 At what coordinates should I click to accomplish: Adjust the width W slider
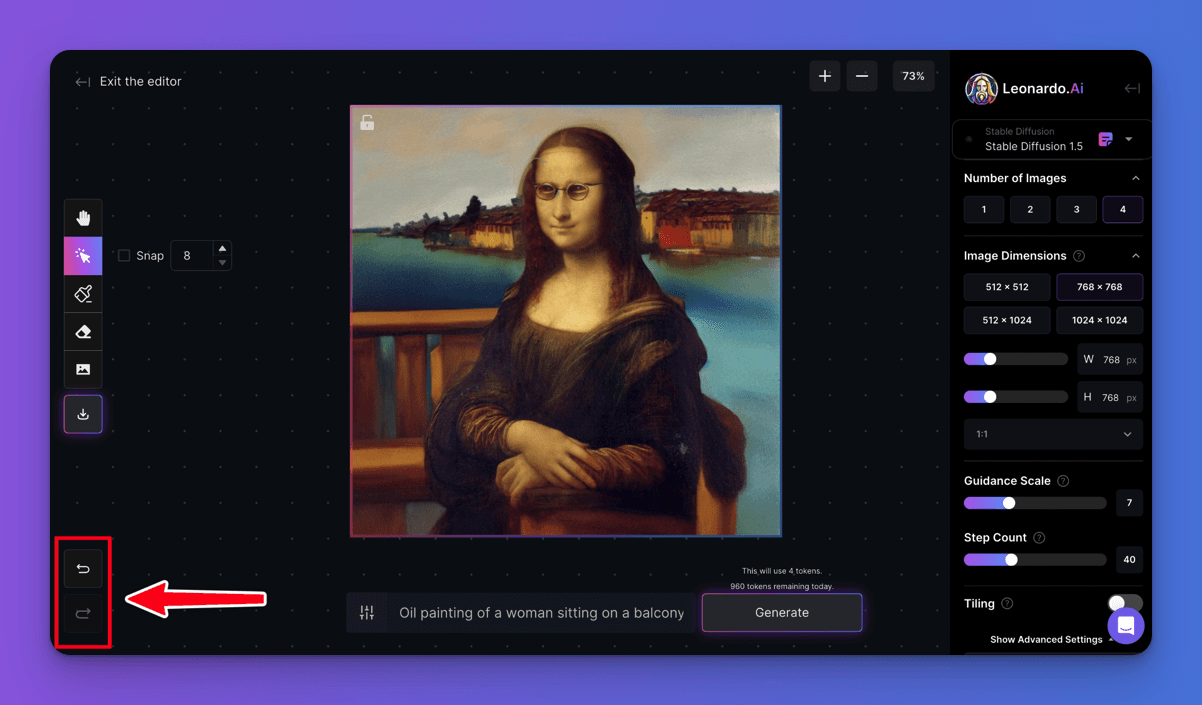(1015, 359)
